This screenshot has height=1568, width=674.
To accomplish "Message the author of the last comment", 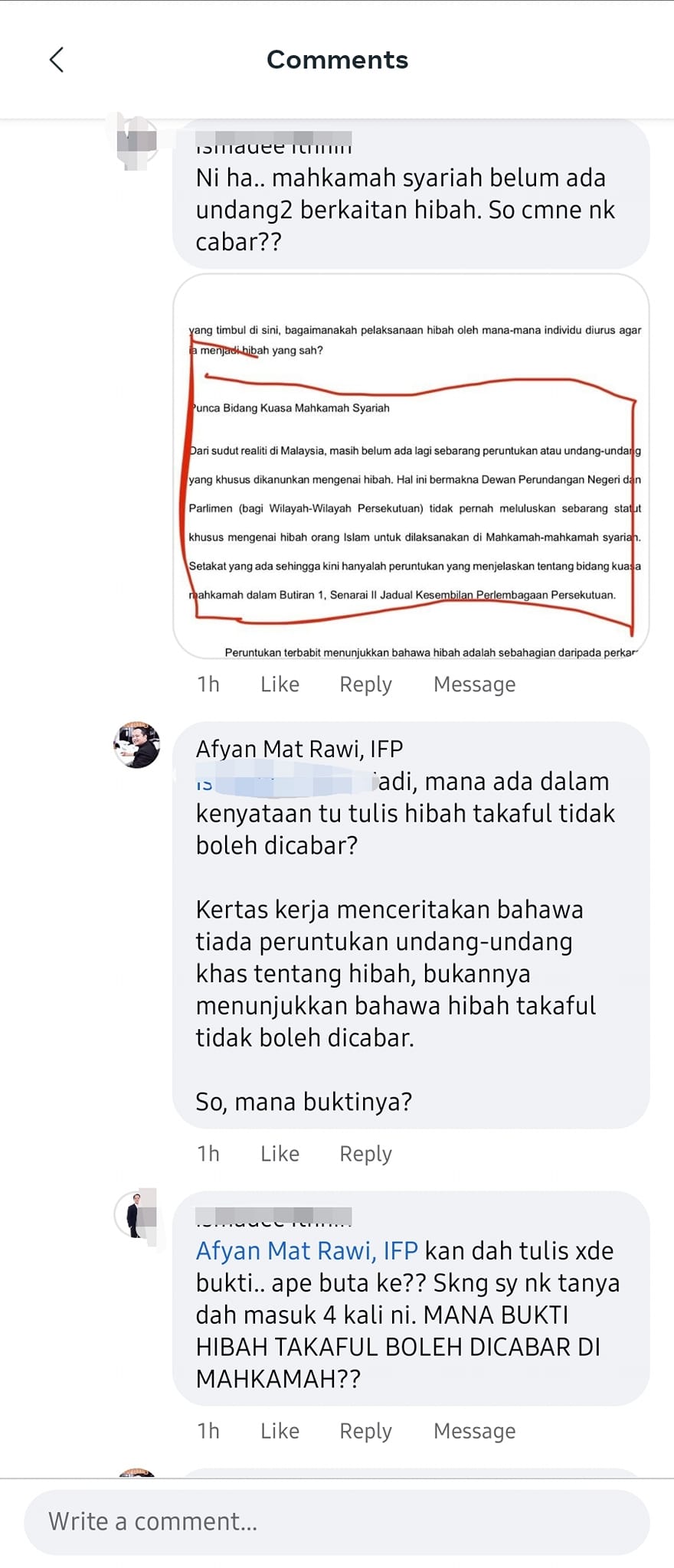I will click(474, 1430).
